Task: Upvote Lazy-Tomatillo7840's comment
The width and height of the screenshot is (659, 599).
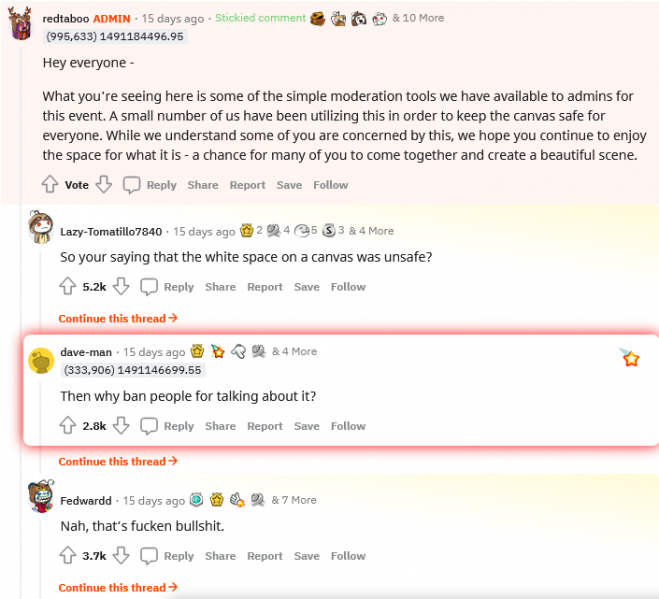Action: 68,286
